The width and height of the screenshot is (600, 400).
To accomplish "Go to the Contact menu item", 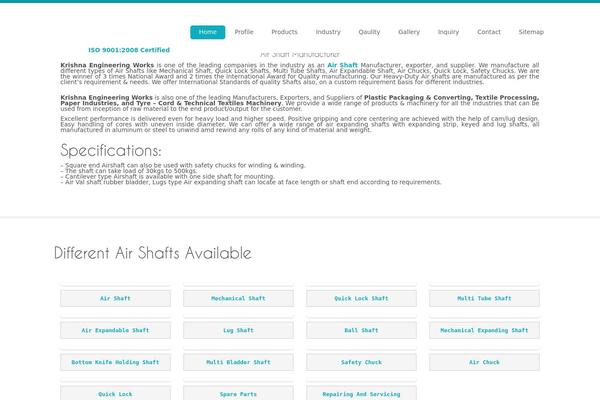I will (x=489, y=32).
